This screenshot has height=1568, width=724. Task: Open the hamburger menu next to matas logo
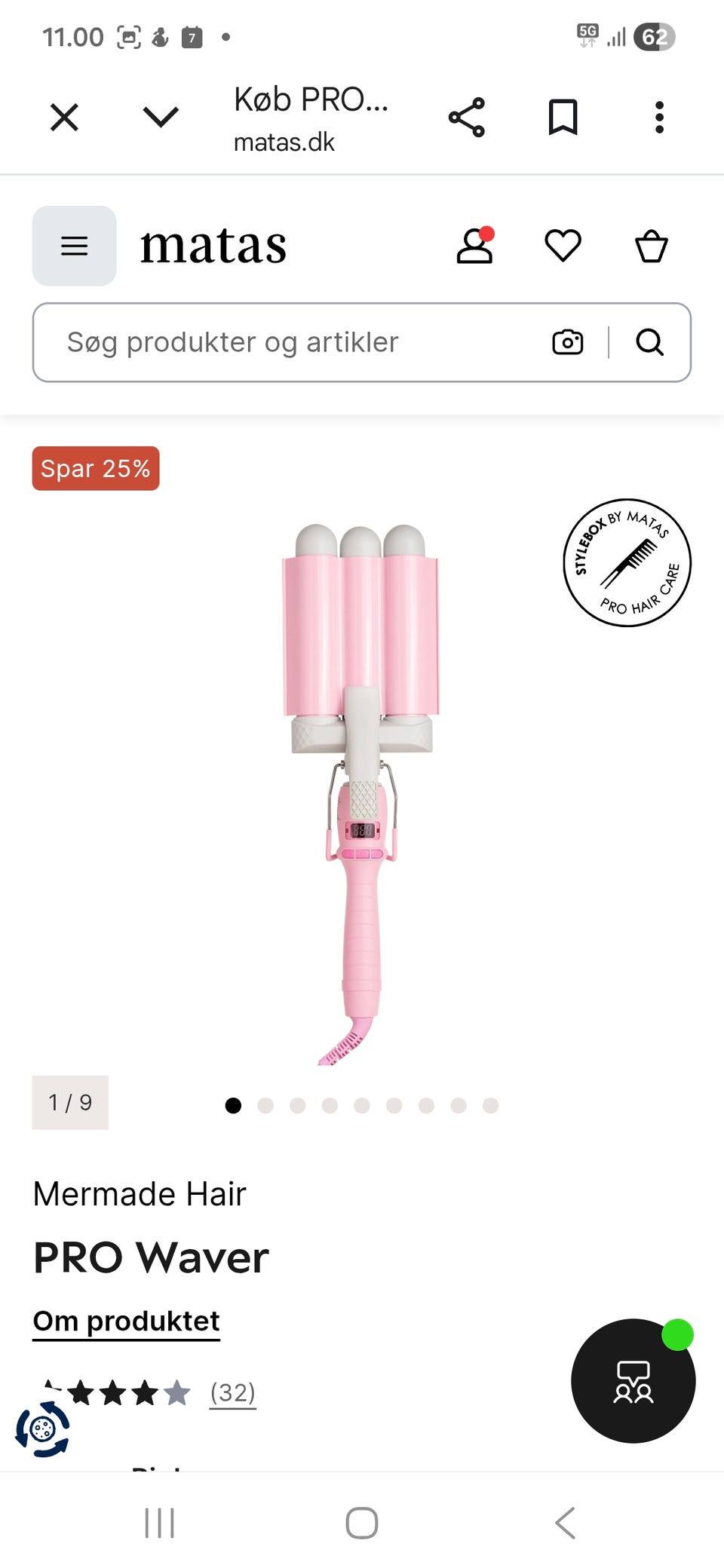(74, 246)
